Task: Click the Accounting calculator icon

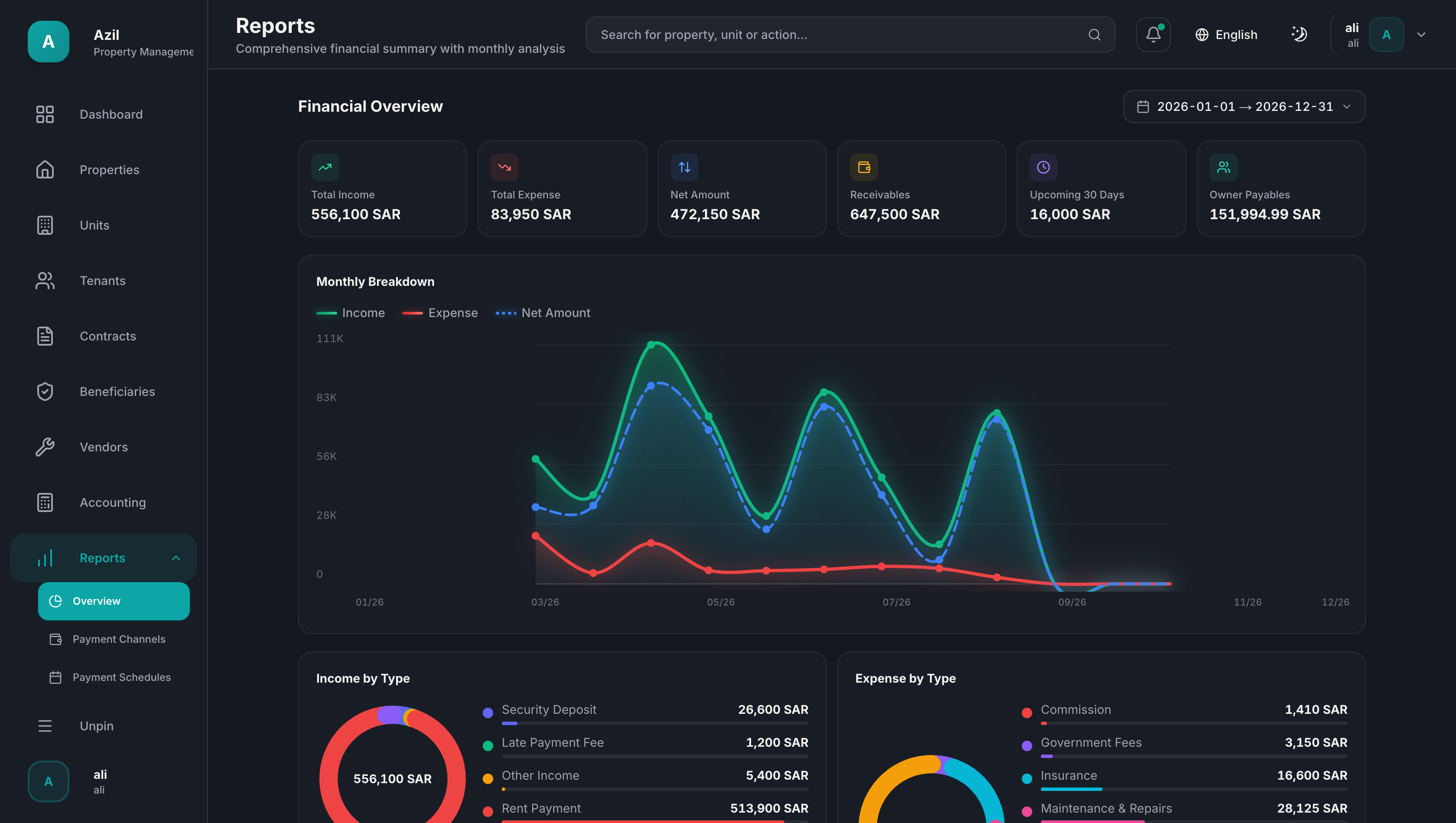Action: [45, 502]
